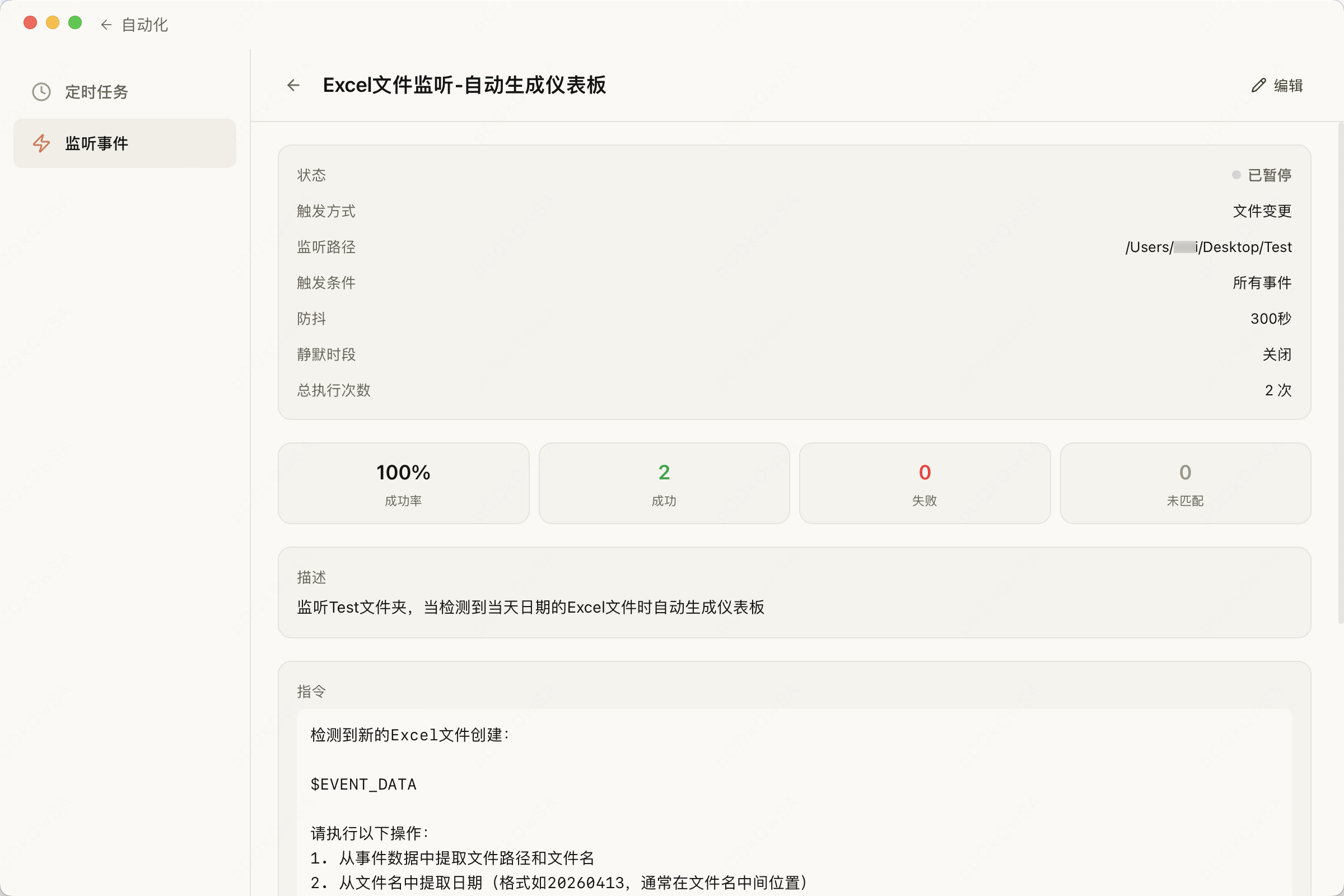Maximize the window with green button
Viewport: 1344px width, 896px height.
point(75,22)
